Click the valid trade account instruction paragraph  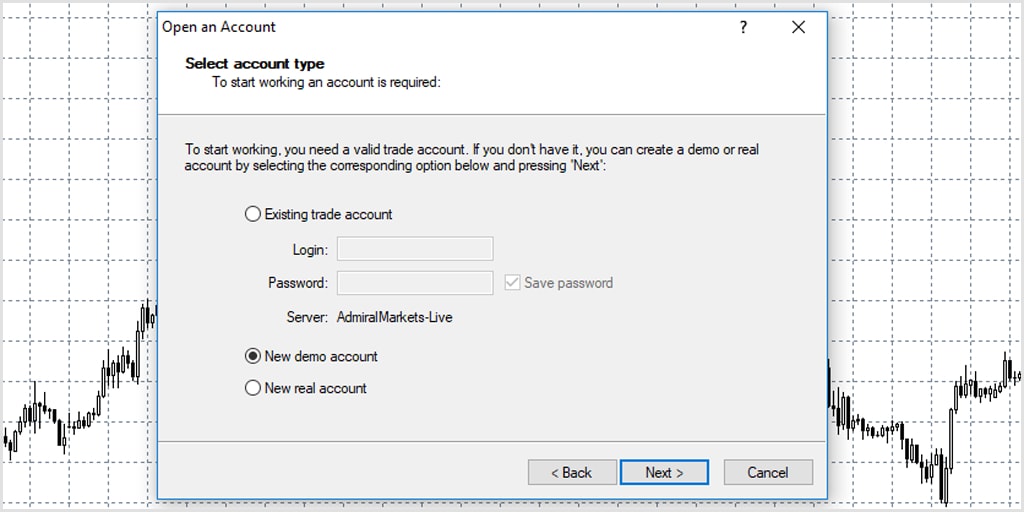click(472, 157)
